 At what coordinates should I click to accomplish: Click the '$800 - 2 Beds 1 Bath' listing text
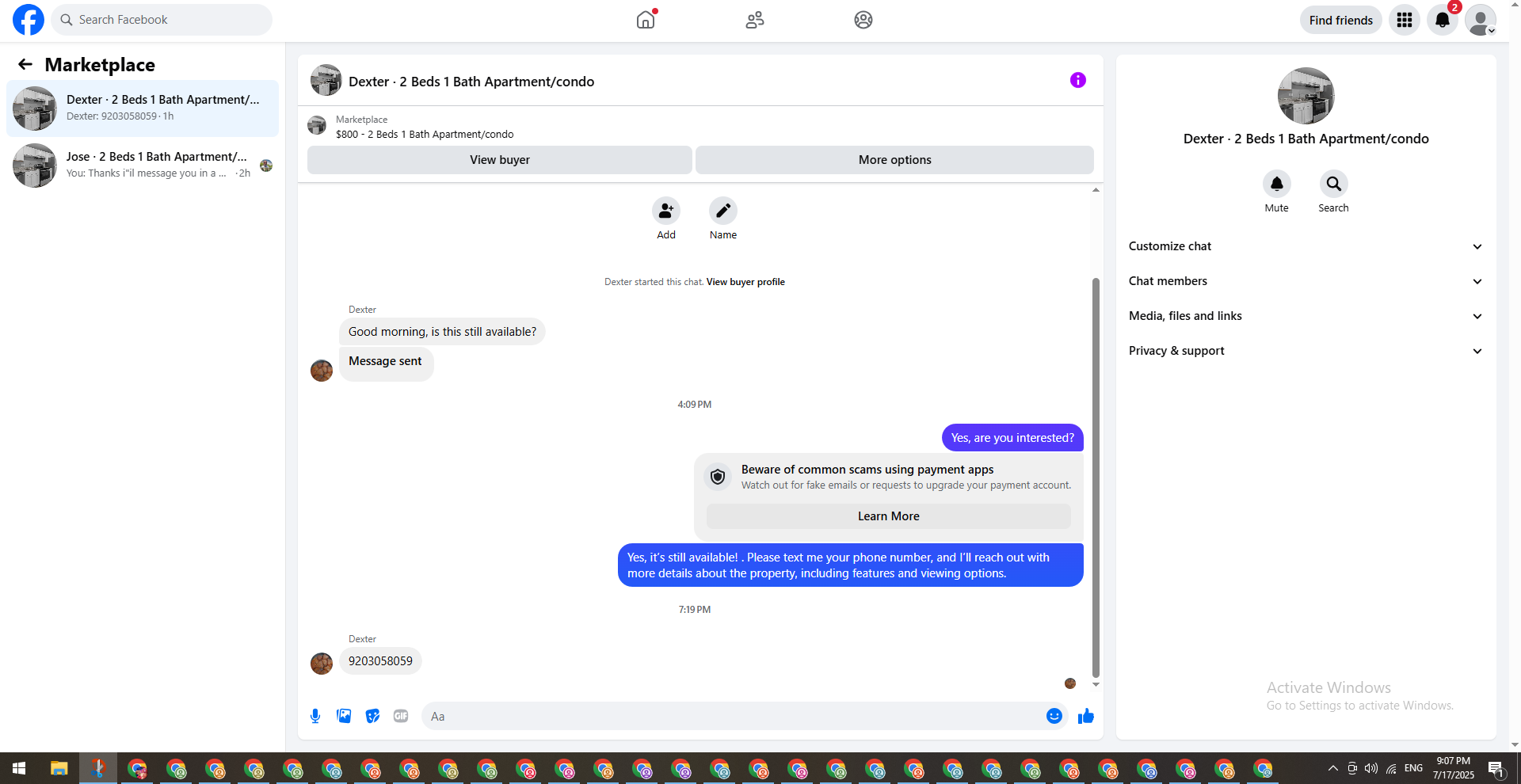[425, 135]
